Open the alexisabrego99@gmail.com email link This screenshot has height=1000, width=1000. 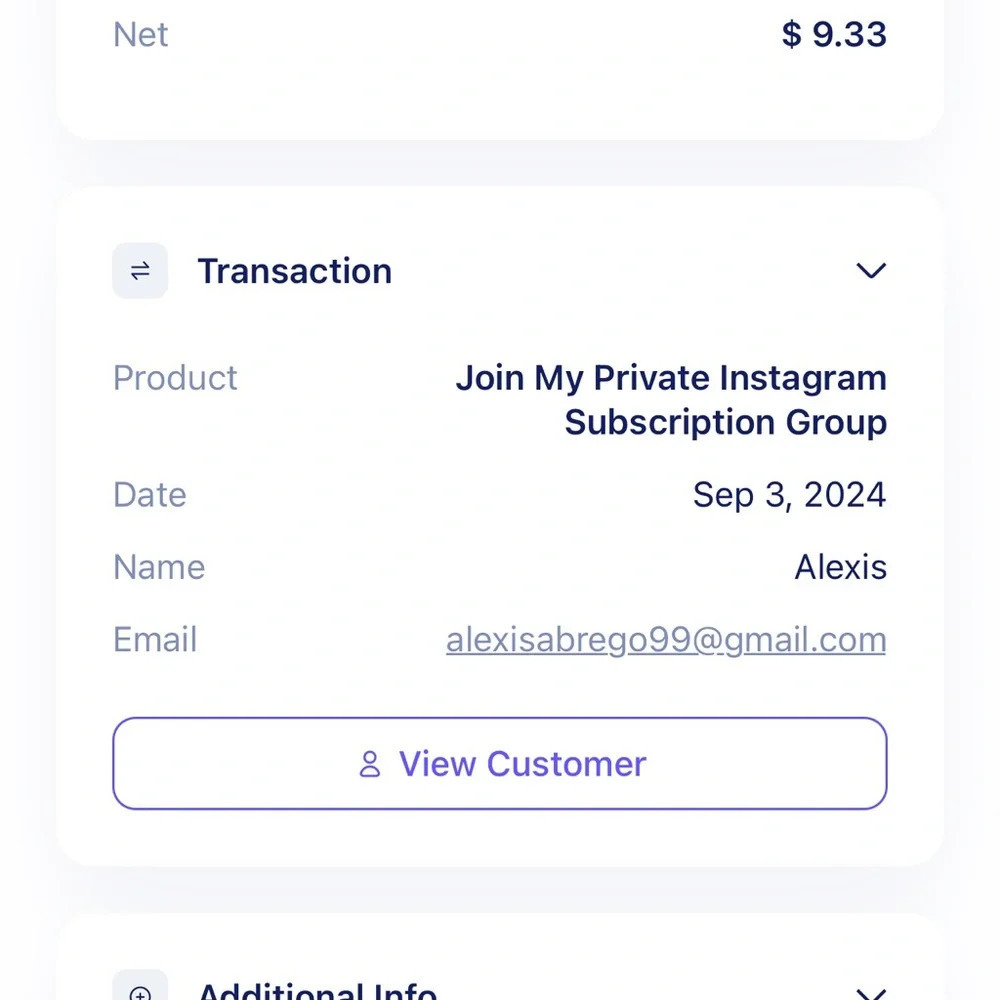(666, 640)
